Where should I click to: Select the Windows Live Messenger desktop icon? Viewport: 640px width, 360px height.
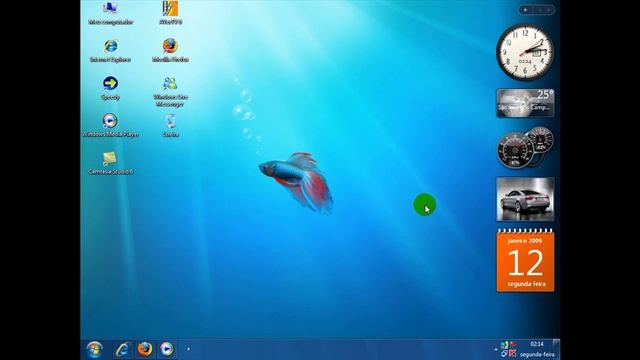[x=170, y=92]
